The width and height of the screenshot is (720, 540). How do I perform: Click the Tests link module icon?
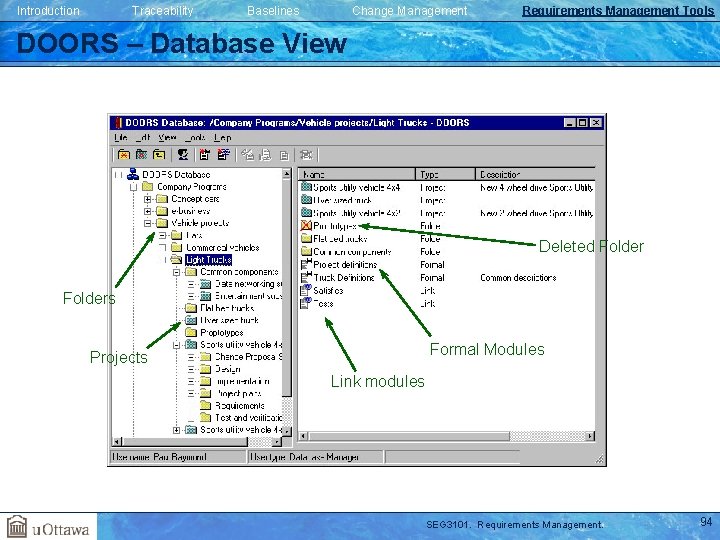point(306,303)
